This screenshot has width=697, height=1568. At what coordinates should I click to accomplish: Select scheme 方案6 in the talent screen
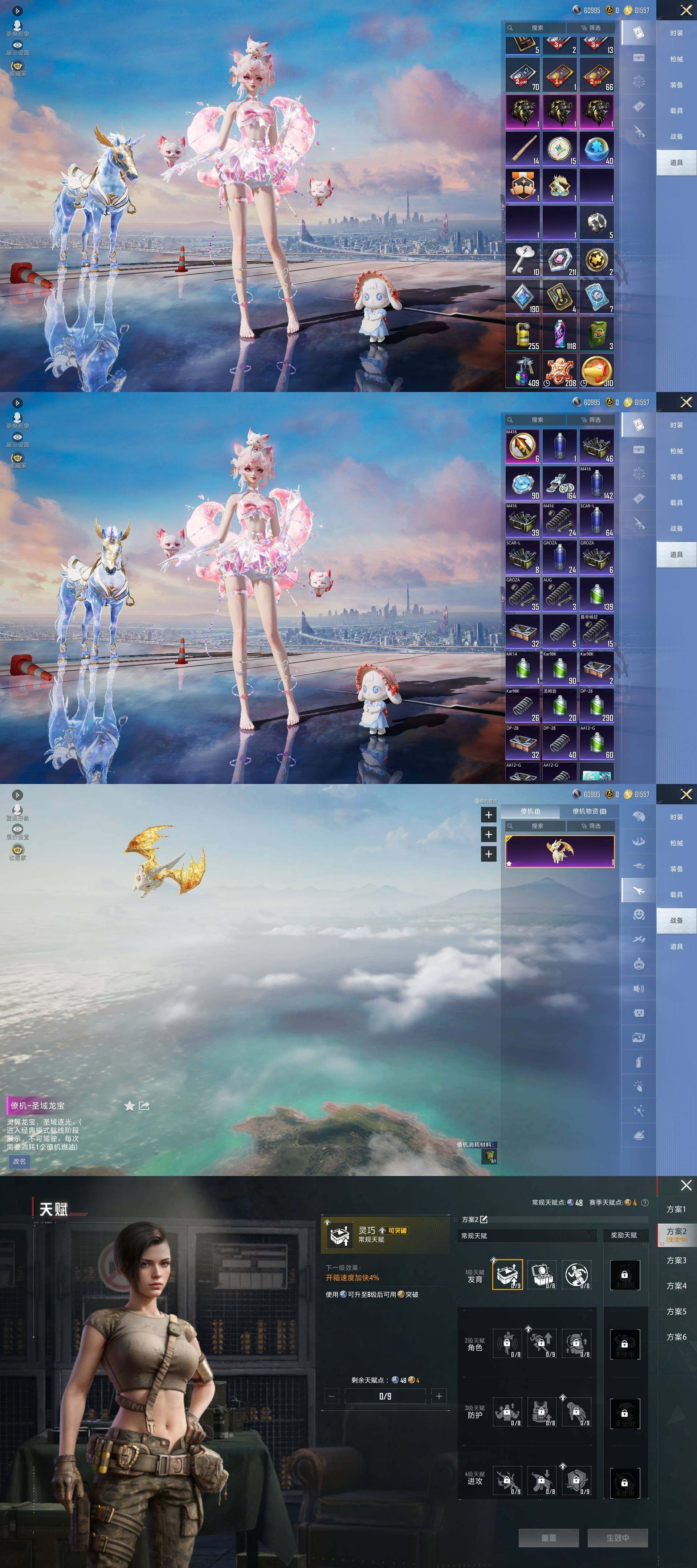[676, 1337]
